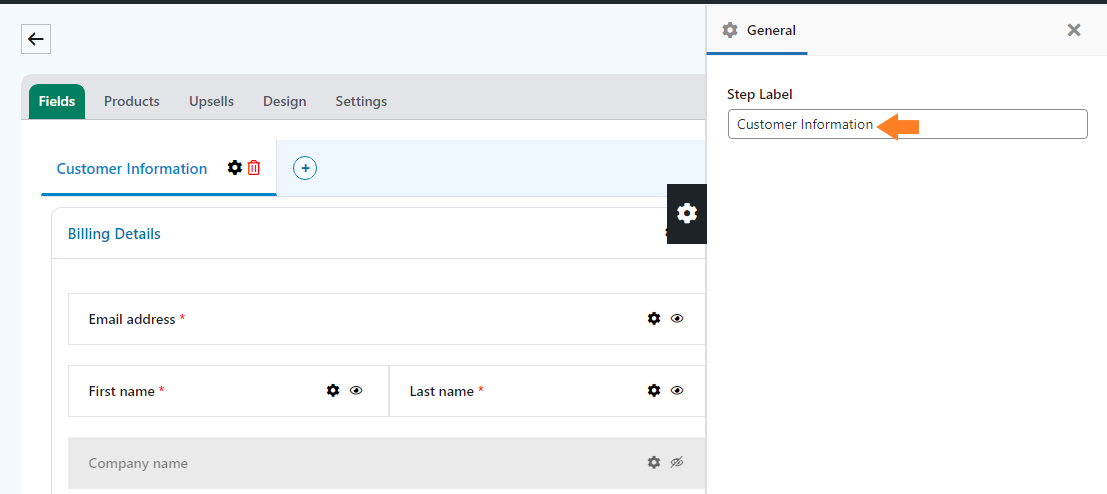Image resolution: width=1107 pixels, height=494 pixels.
Task: Select the Upsells tab
Action: [x=211, y=102]
